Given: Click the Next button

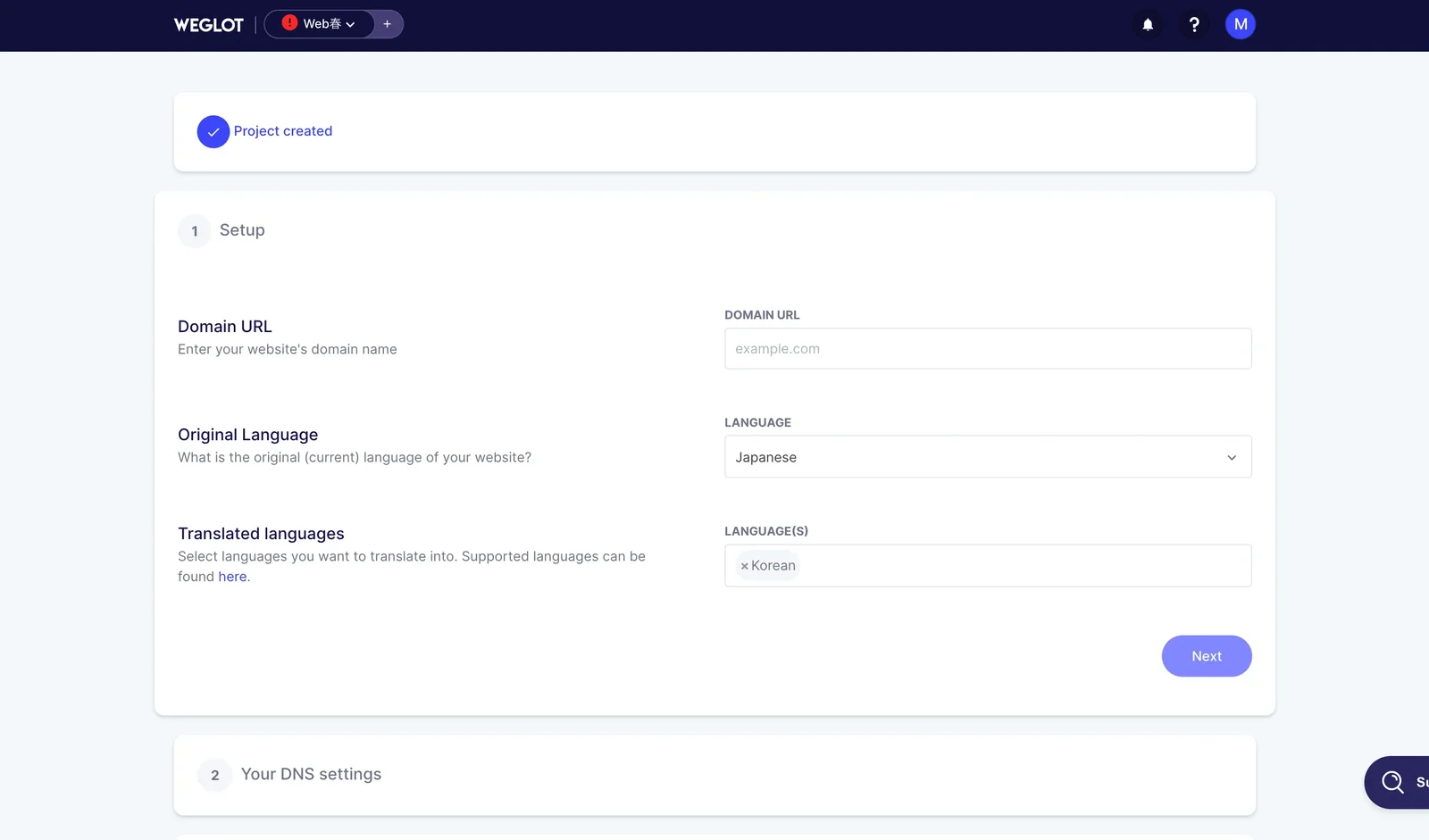Looking at the screenshot, I should (1207, 656).
